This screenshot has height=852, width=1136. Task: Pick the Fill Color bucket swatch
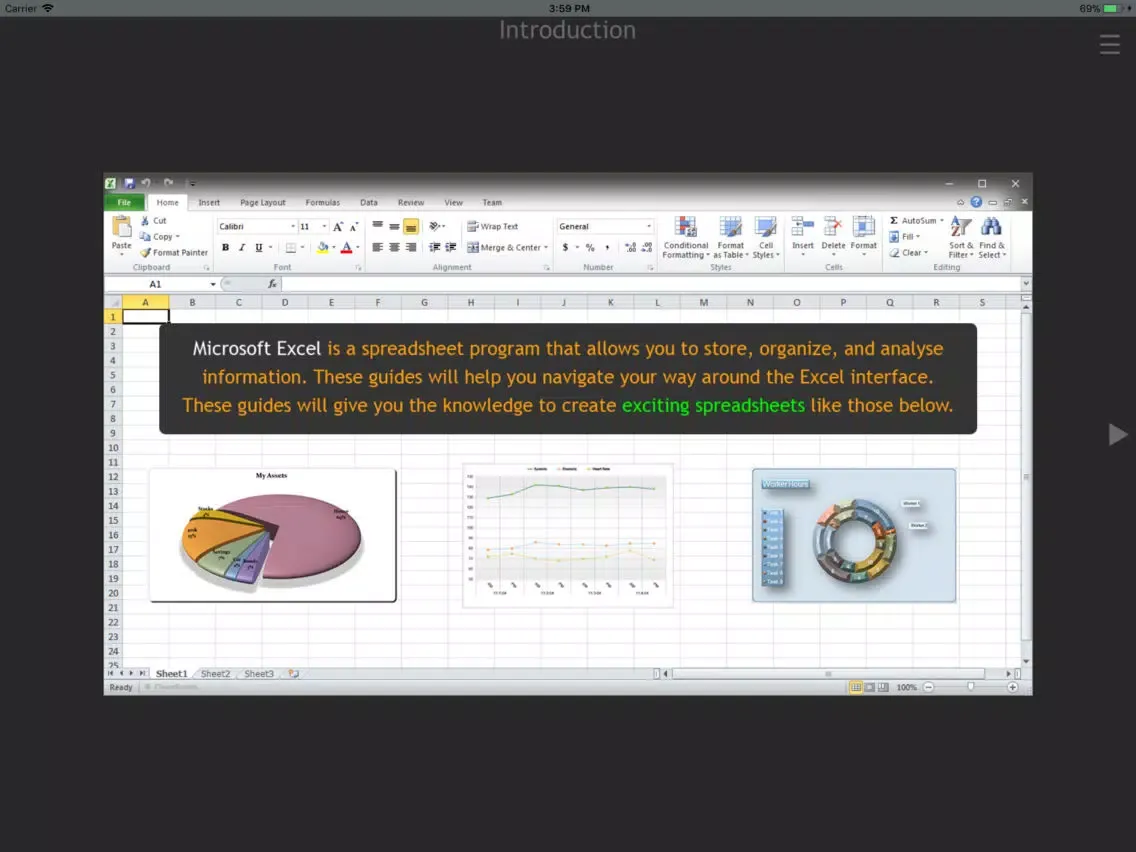(322, 248)
